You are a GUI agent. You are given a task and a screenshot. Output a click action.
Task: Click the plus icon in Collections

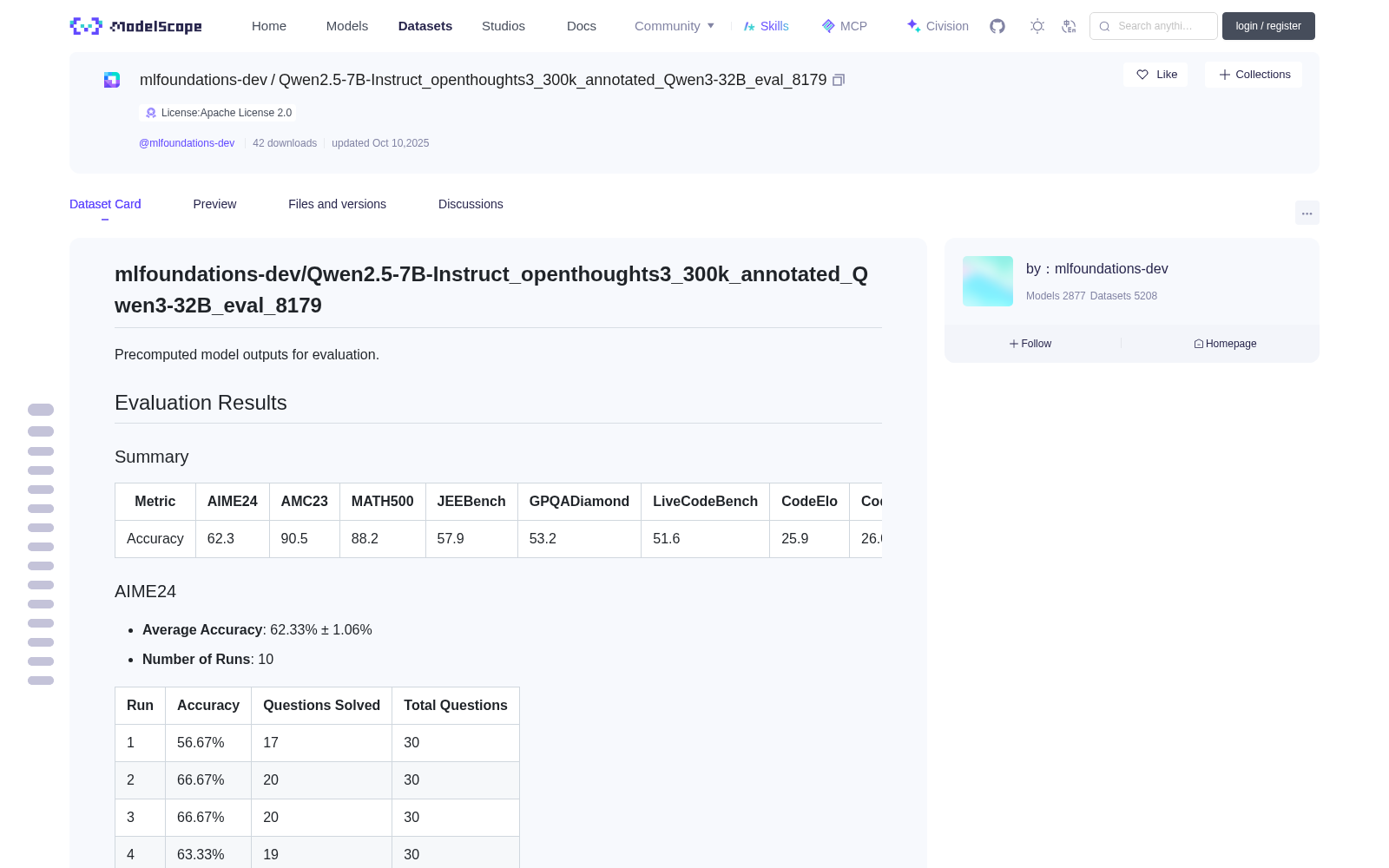point(1225,75)
